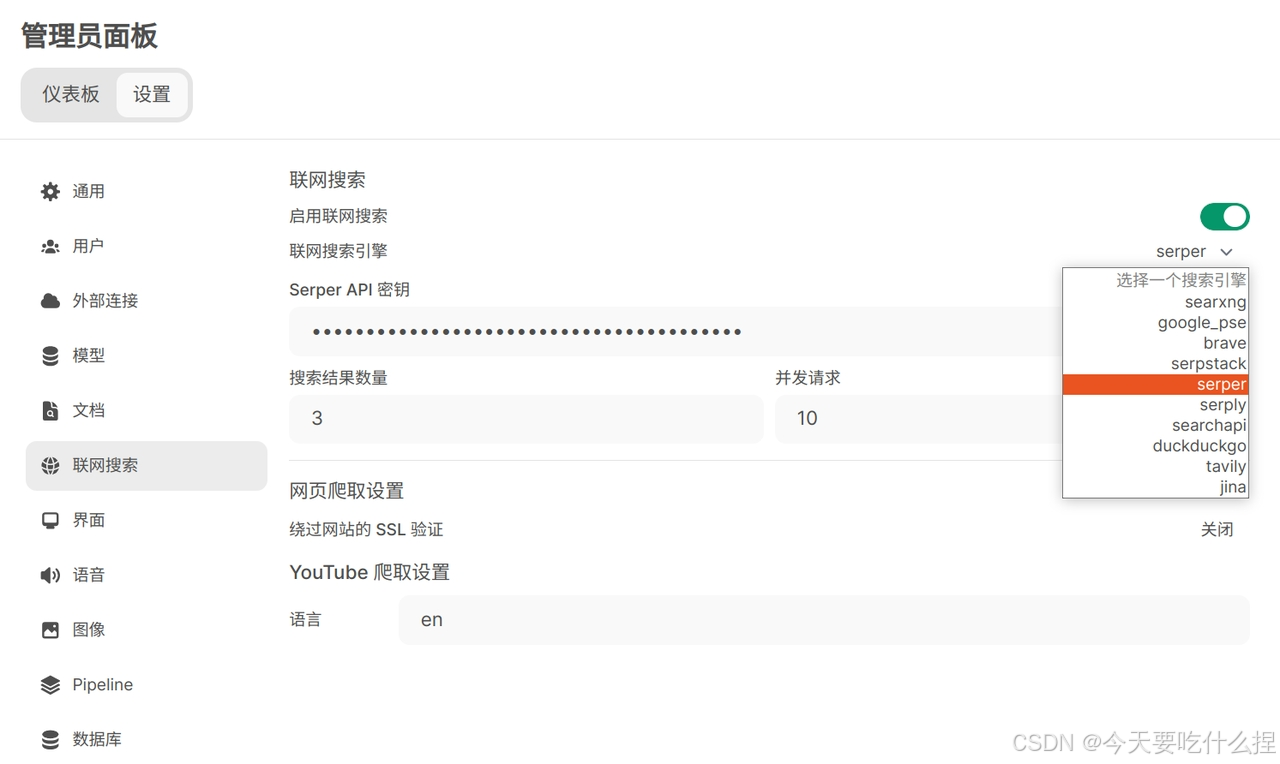Choose tavily from the engine list
Viewport: 1280px width, 764px height.
pyautogui.click(x=1155, y=466)
